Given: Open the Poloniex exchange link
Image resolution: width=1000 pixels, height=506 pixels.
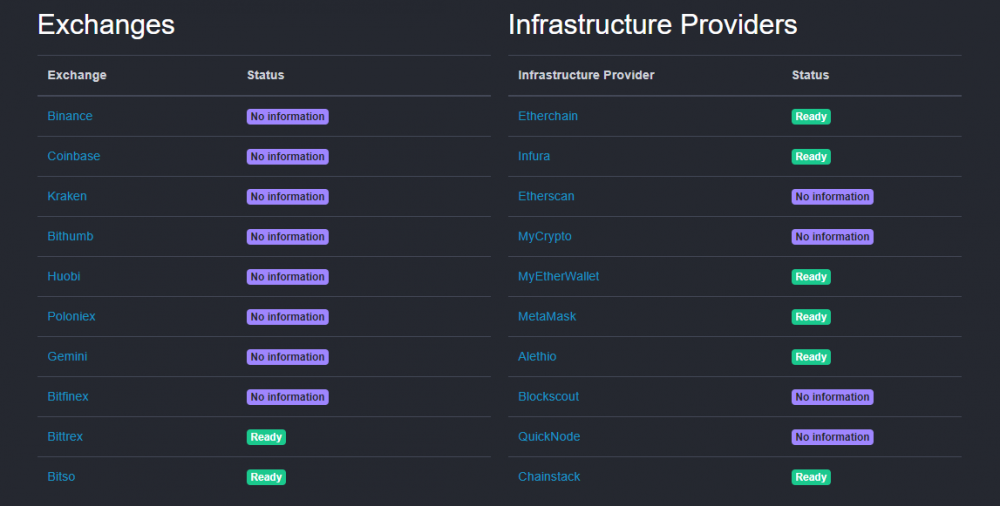Looking at the screenshot, I should click(71, 316).
